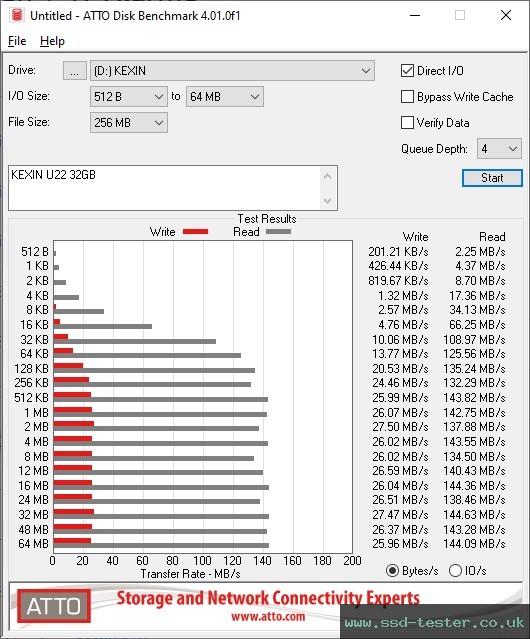Click the description box scroll up arrow
The image size is (530, 639).
[328, 177]
